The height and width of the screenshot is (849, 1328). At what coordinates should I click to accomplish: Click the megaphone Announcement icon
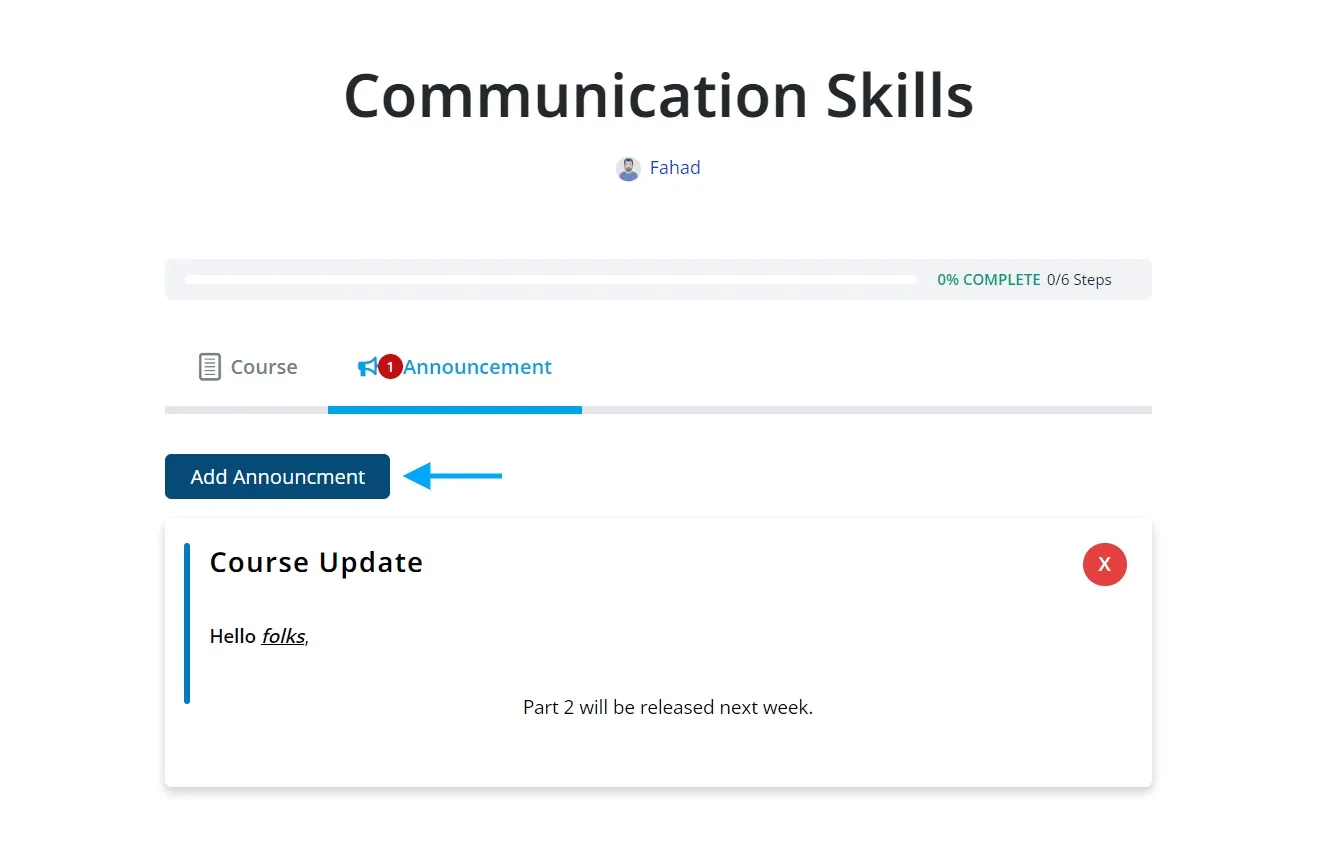click(369, 366)
